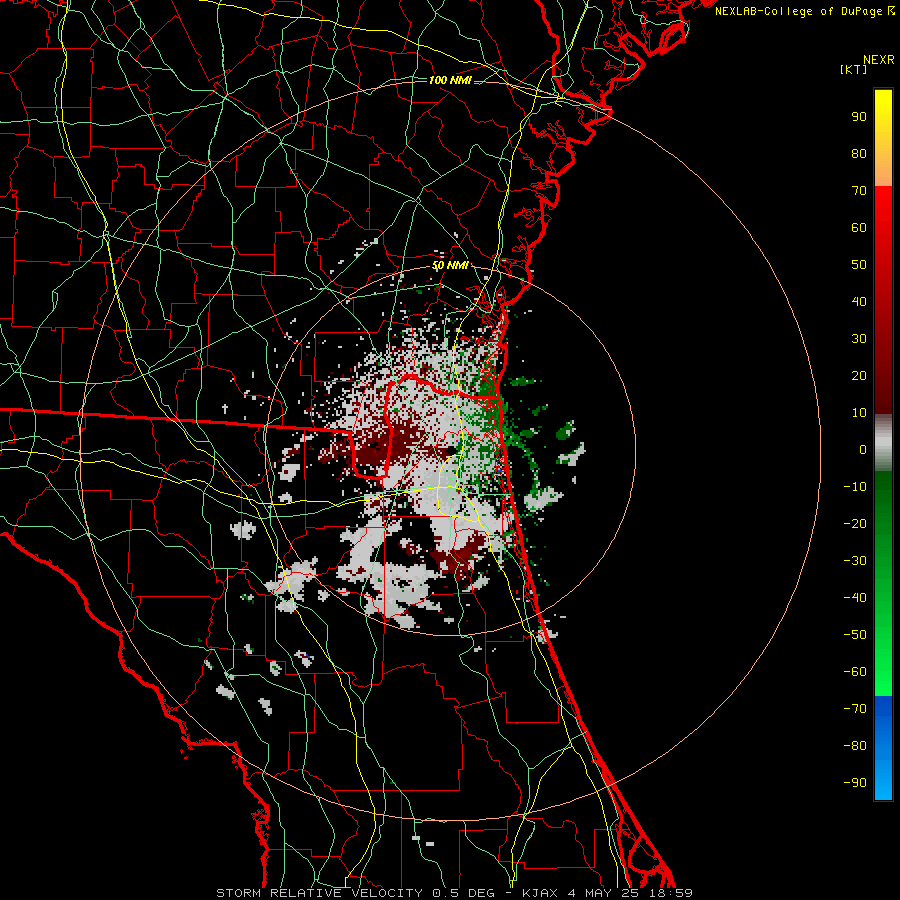Pick the "-20" value on the velocity scale

(x=855, y=523)
